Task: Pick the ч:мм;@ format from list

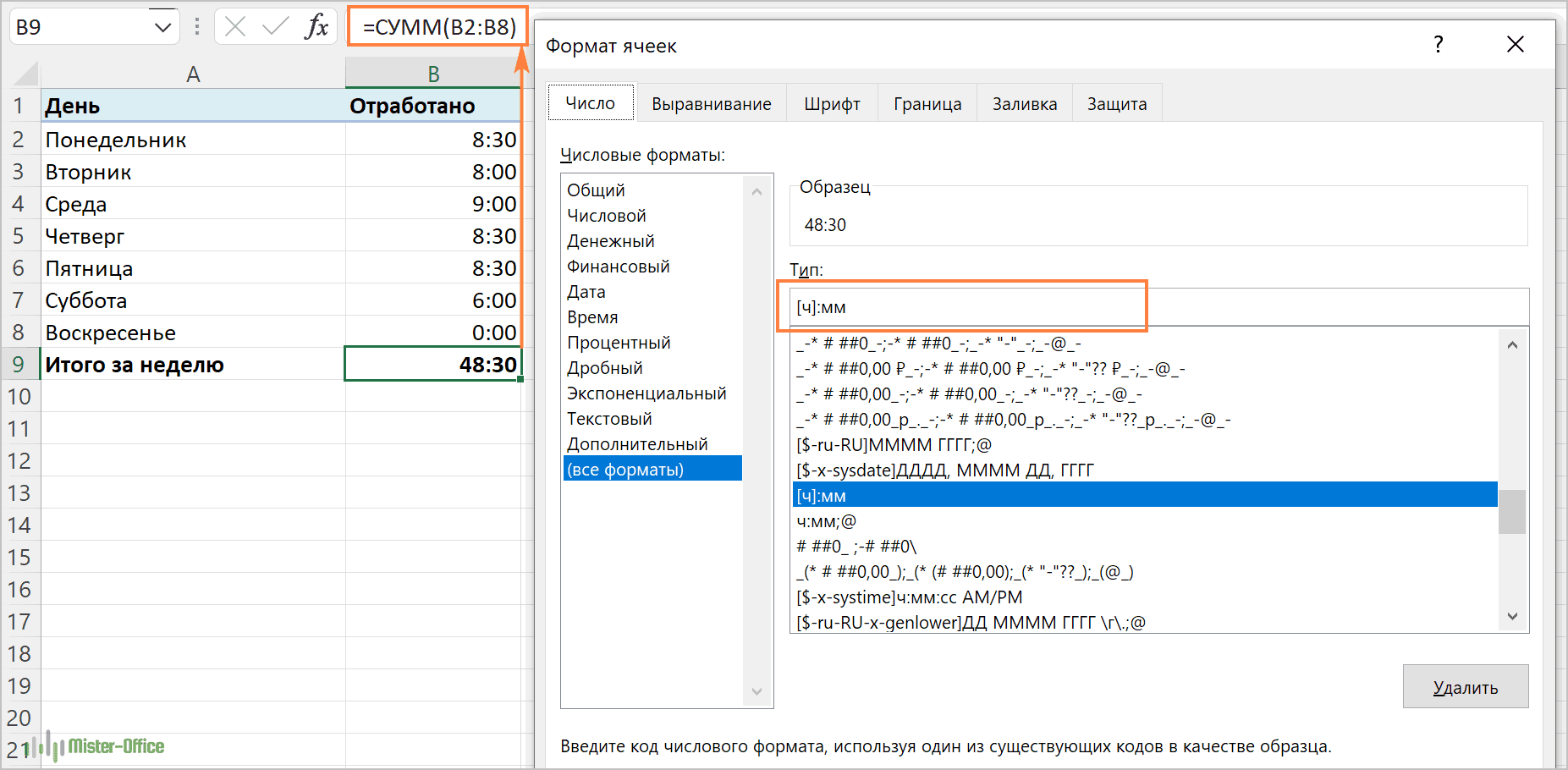Action: 826,521
